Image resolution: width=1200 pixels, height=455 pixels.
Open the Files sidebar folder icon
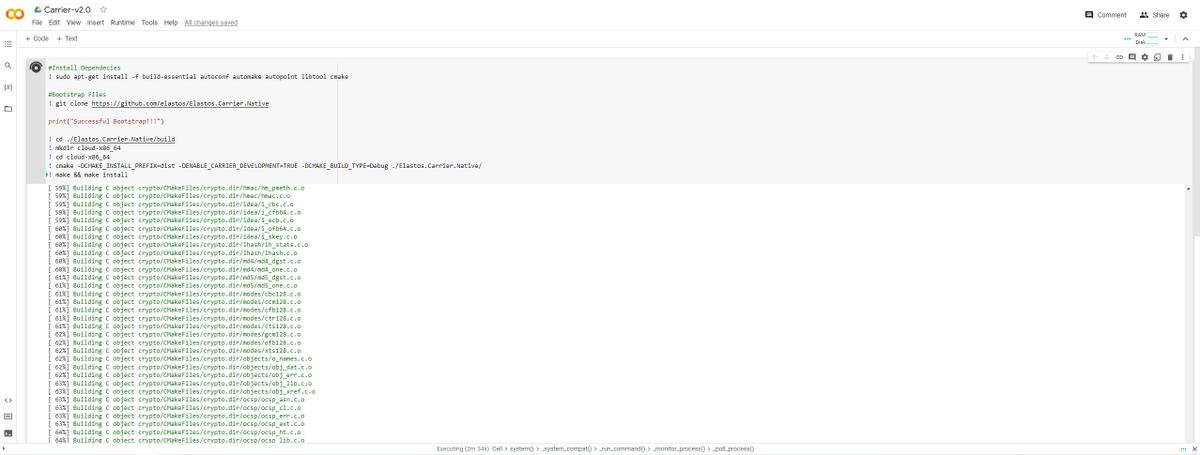[8, 108]
